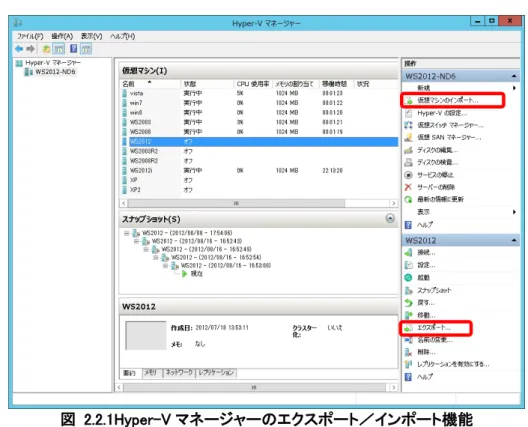Screen dimensions: 528x427
Task: Sort by the 状態 column header
Action: point(207,84)
